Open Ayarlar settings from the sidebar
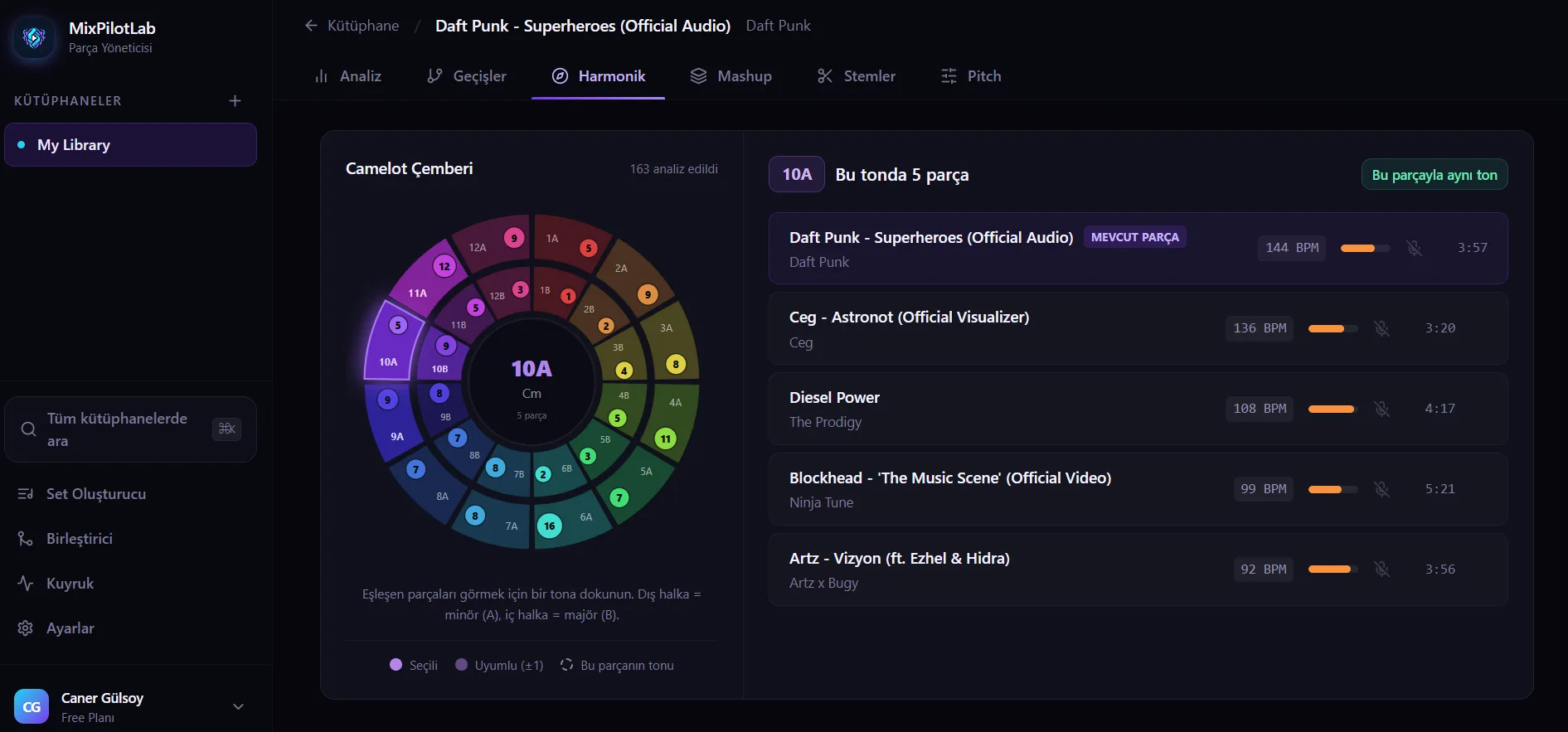The image size is (1568, 732). 70,628
